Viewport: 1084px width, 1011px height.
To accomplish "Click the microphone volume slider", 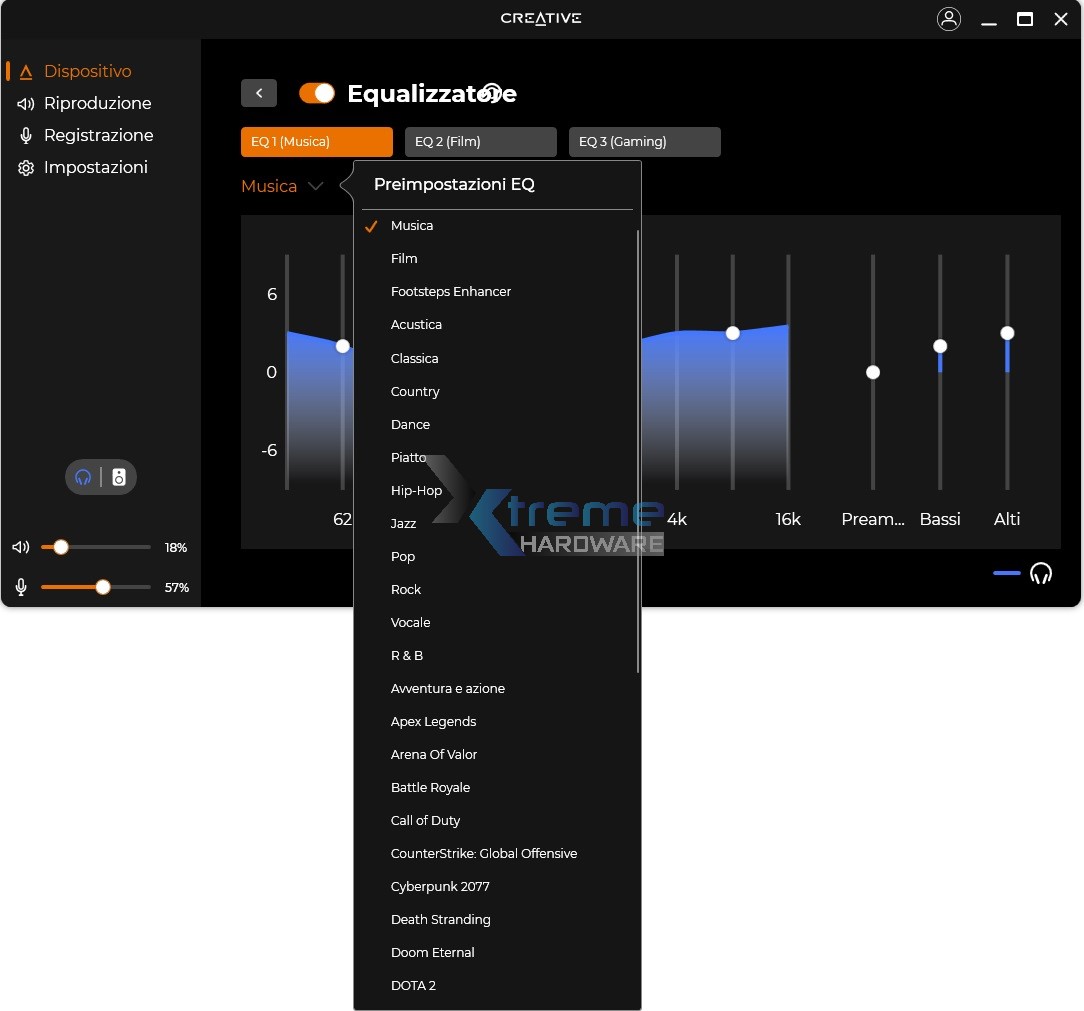I will tap(101, 587).
